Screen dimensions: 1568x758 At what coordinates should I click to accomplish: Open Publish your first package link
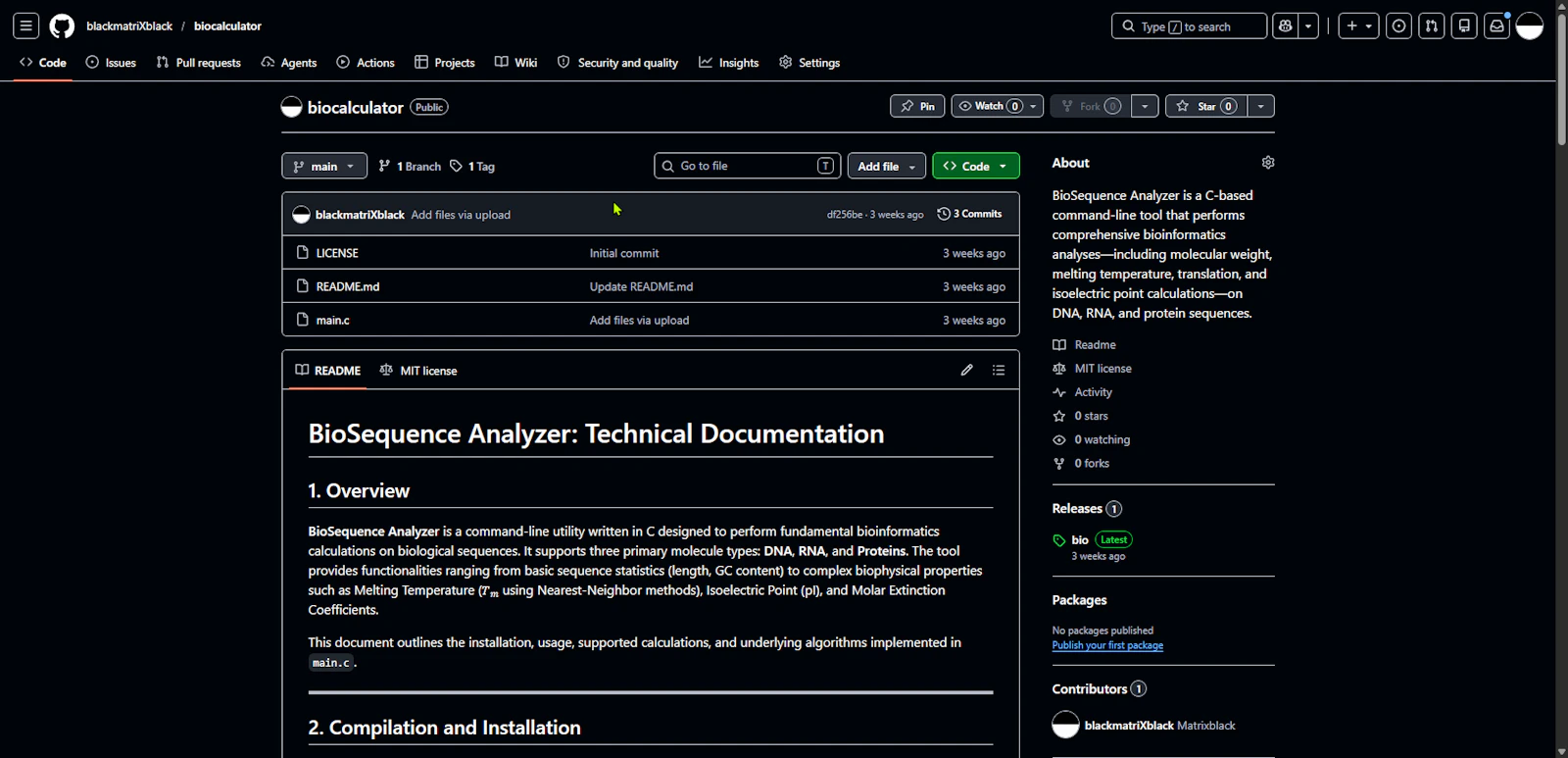(x=1107, y=645)
